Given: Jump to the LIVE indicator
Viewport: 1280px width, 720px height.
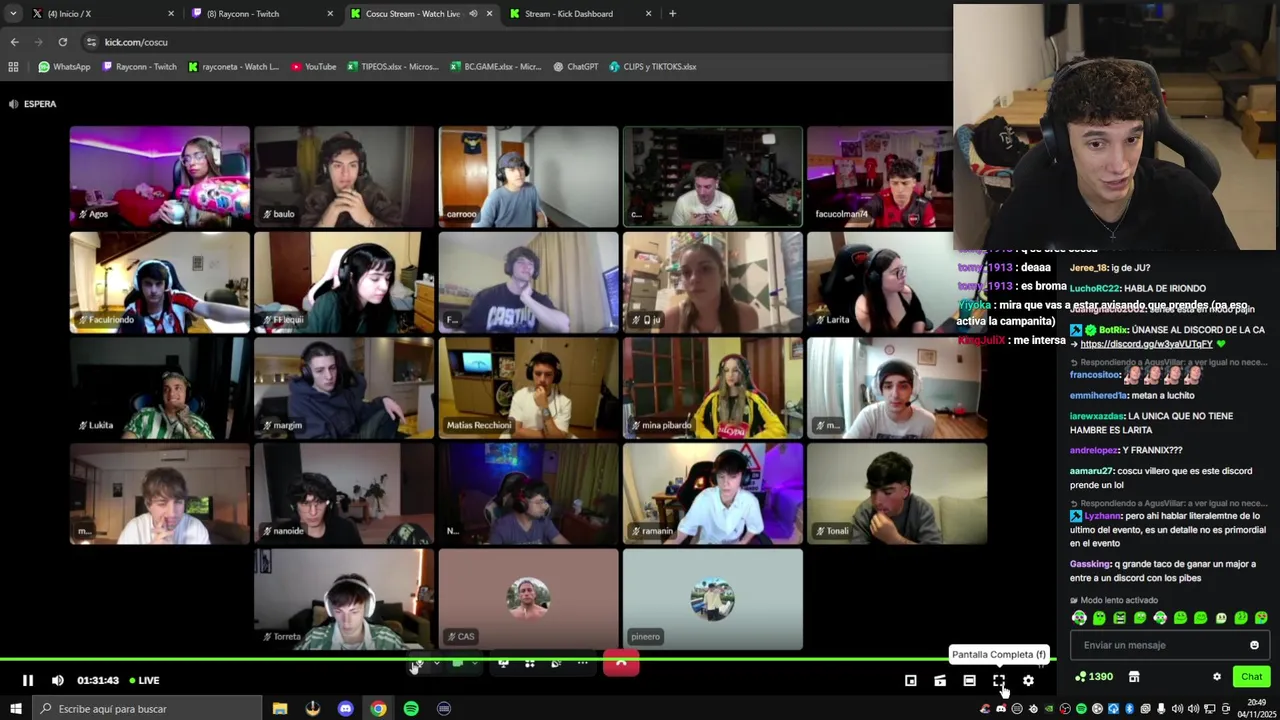Looking at the screenshot, I should pyautogui.click(x=143, y=680).
